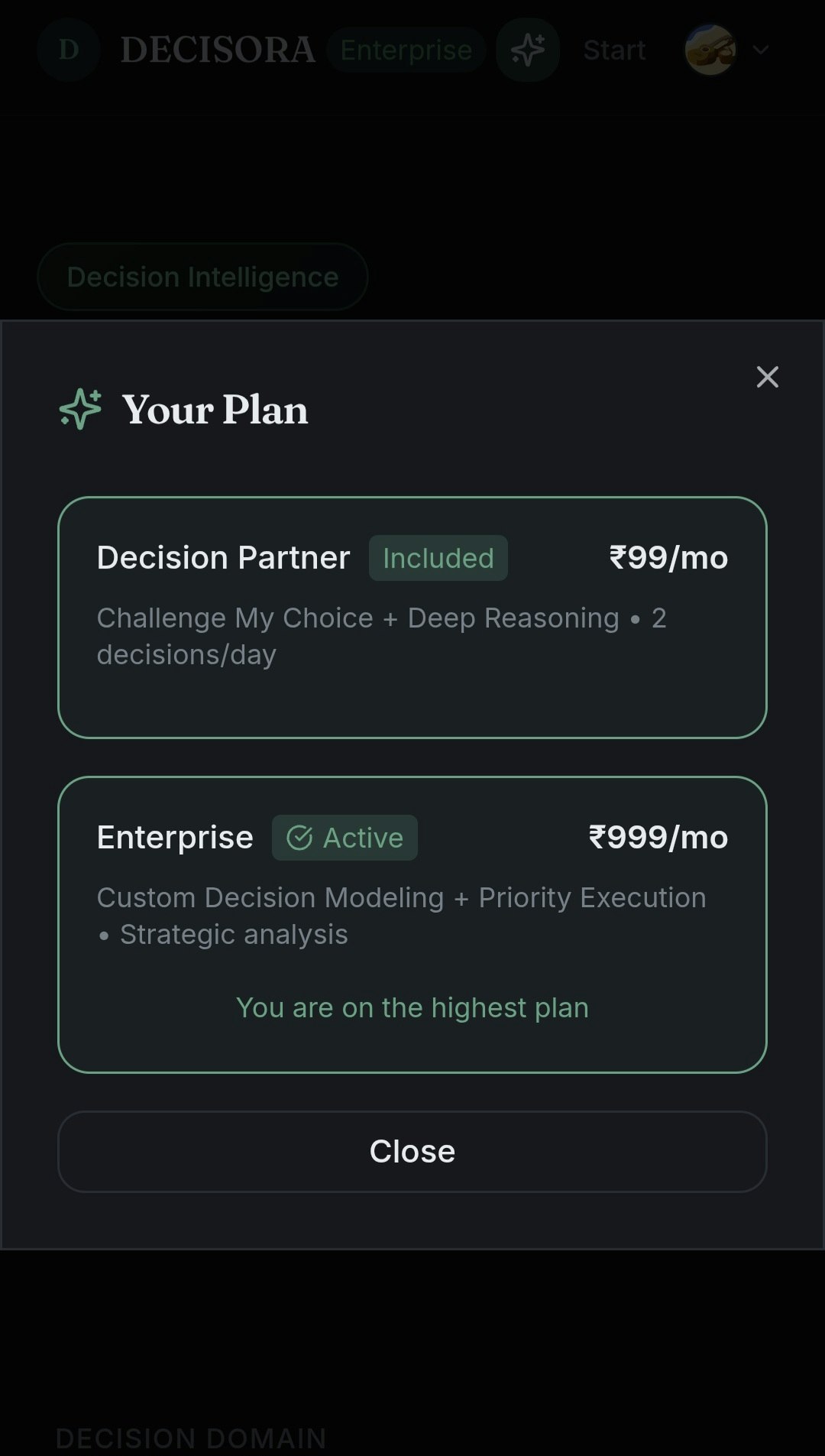This screenshot has width=825, height=1456.
Task: Select the Enterprise plan title in card
Action: tap(175, 838)
